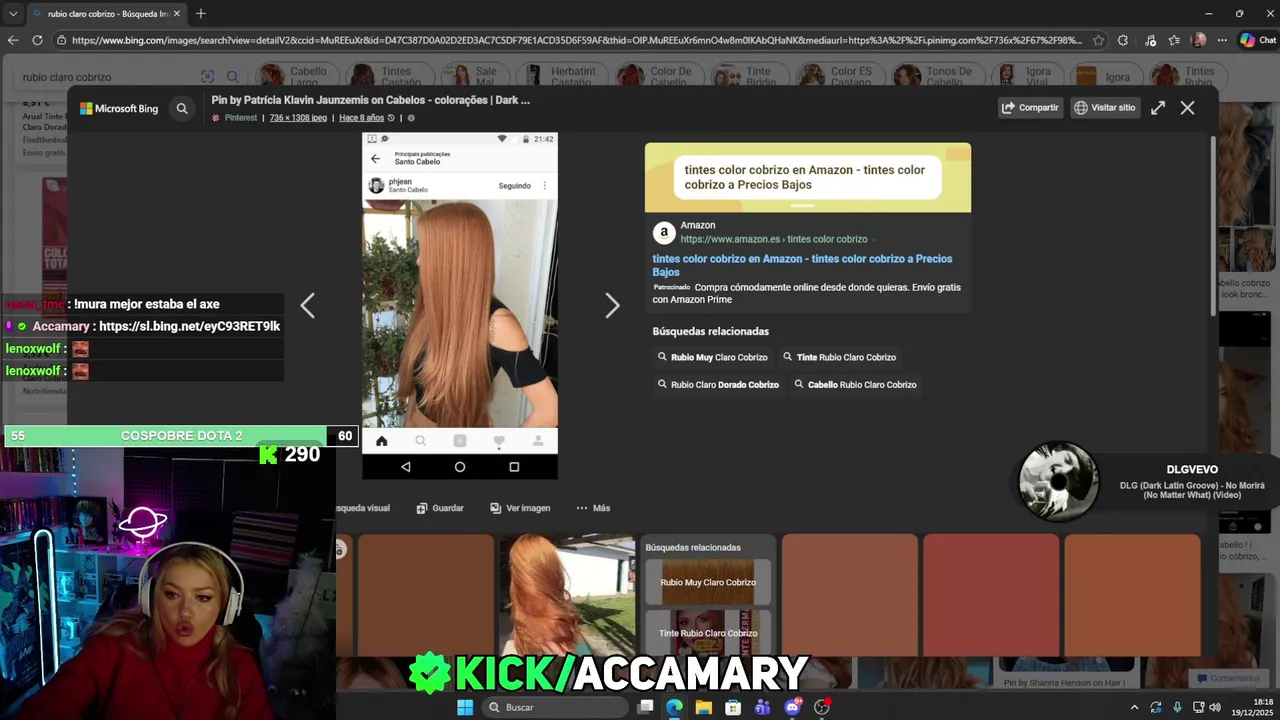1280x720 pixels.
Task: Open the Windows Start menu
Action: pos(465,707)
